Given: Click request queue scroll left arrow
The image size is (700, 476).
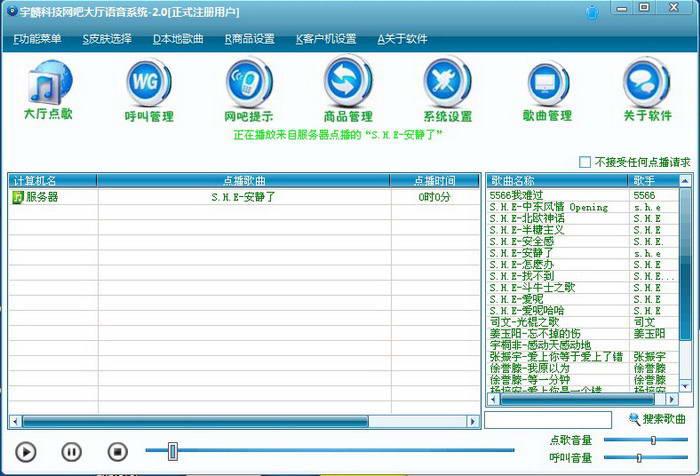Looking at the screenshot, I should click(15, 421).
